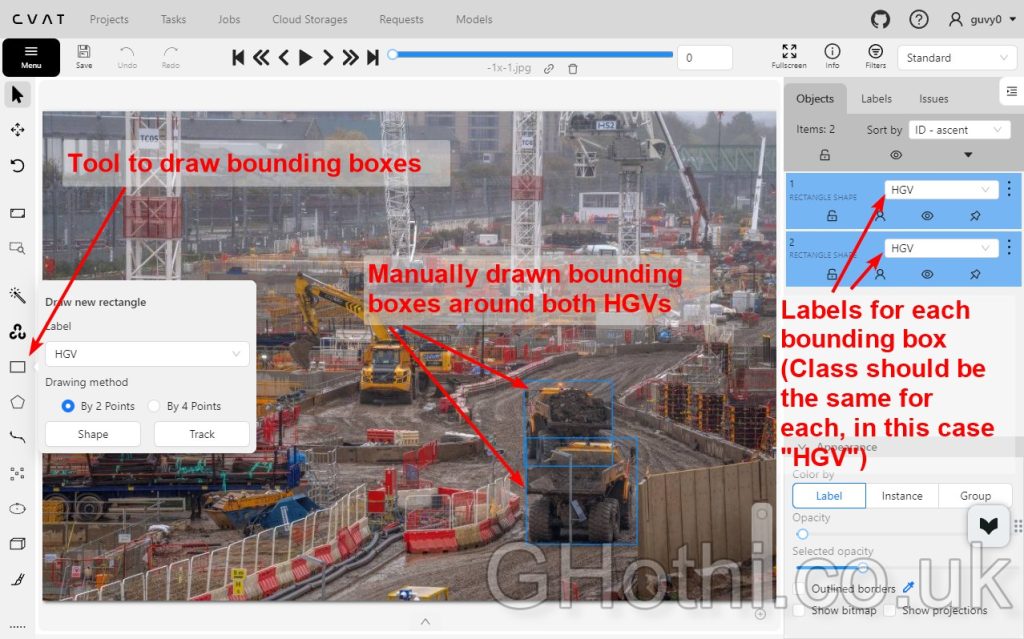Screen dimensions: 1024x639
Task: Open the Standard workspace dropdown
Action: tap(957, 58)
